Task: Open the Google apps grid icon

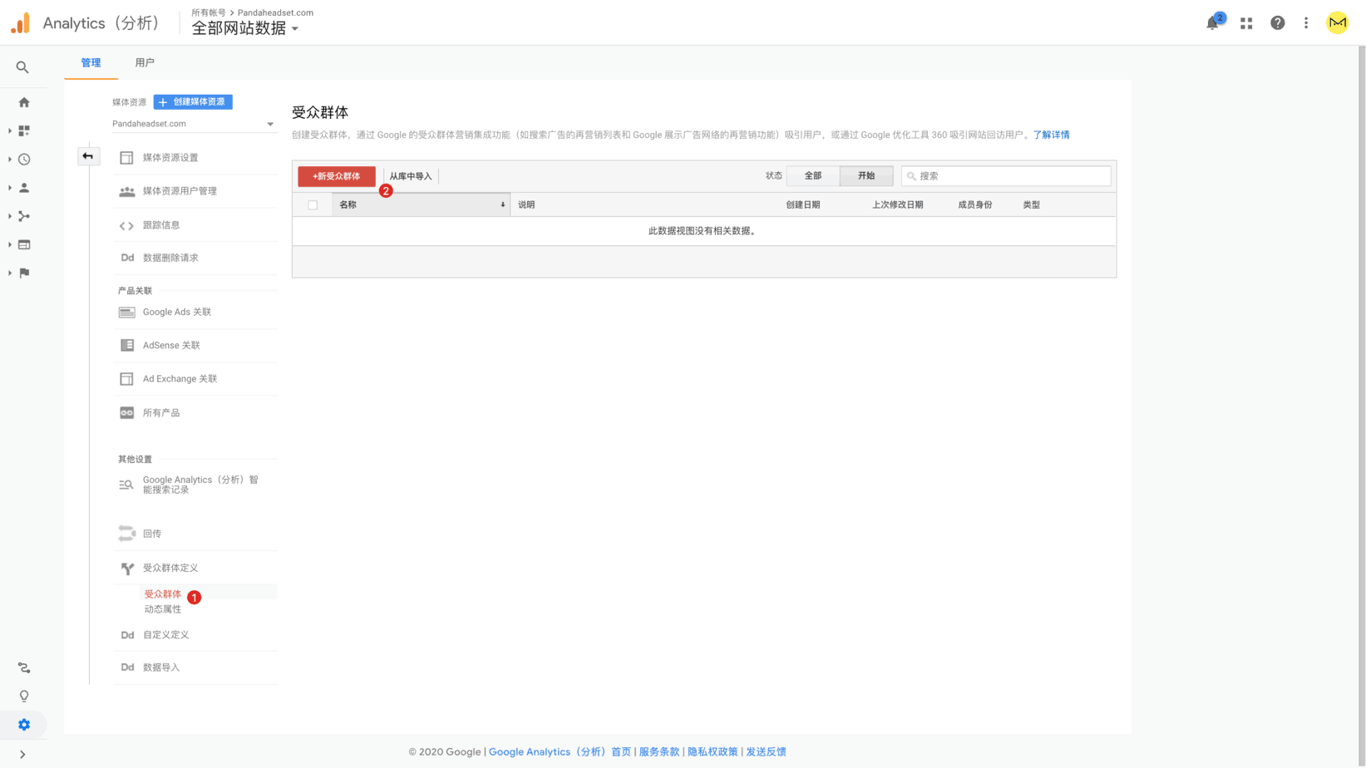Action: [1246, 23]
